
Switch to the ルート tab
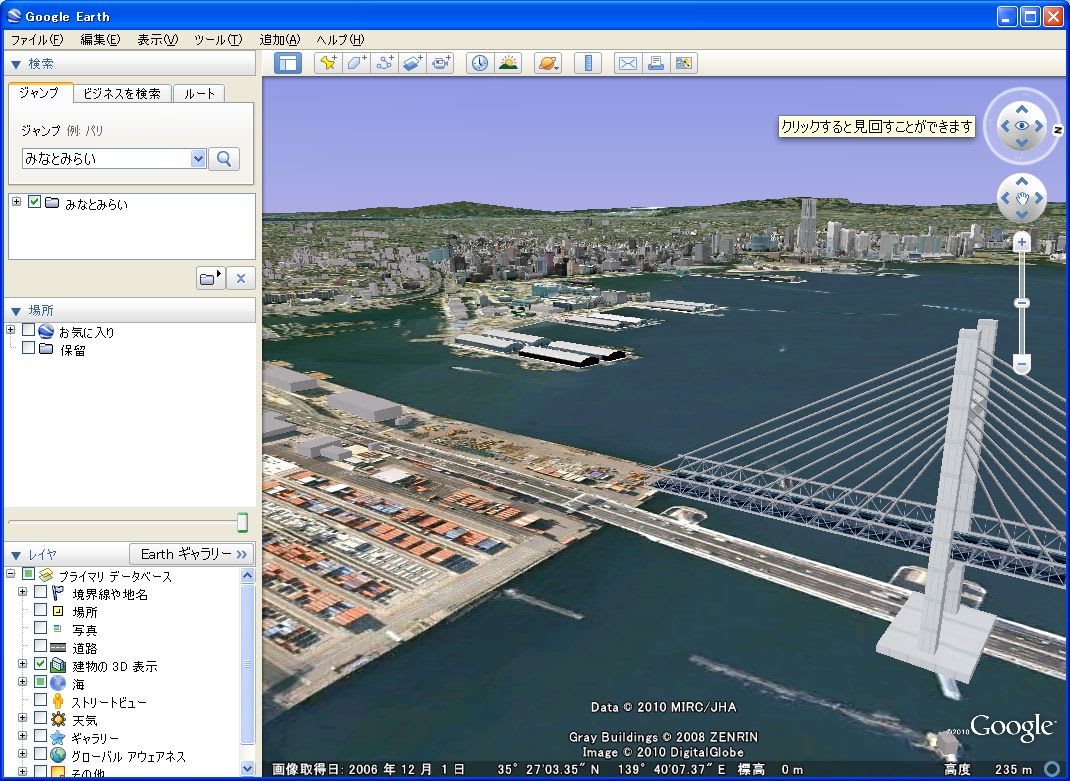(199, 93)
